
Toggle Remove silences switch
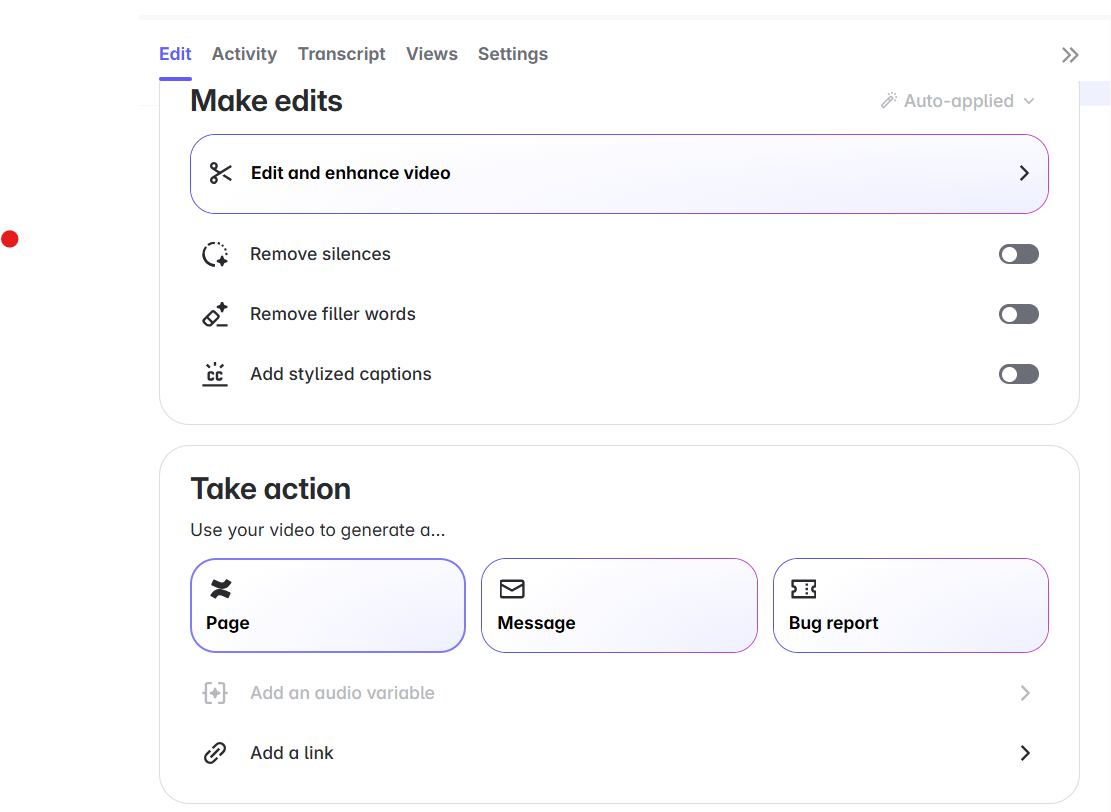coord(1019,254)
